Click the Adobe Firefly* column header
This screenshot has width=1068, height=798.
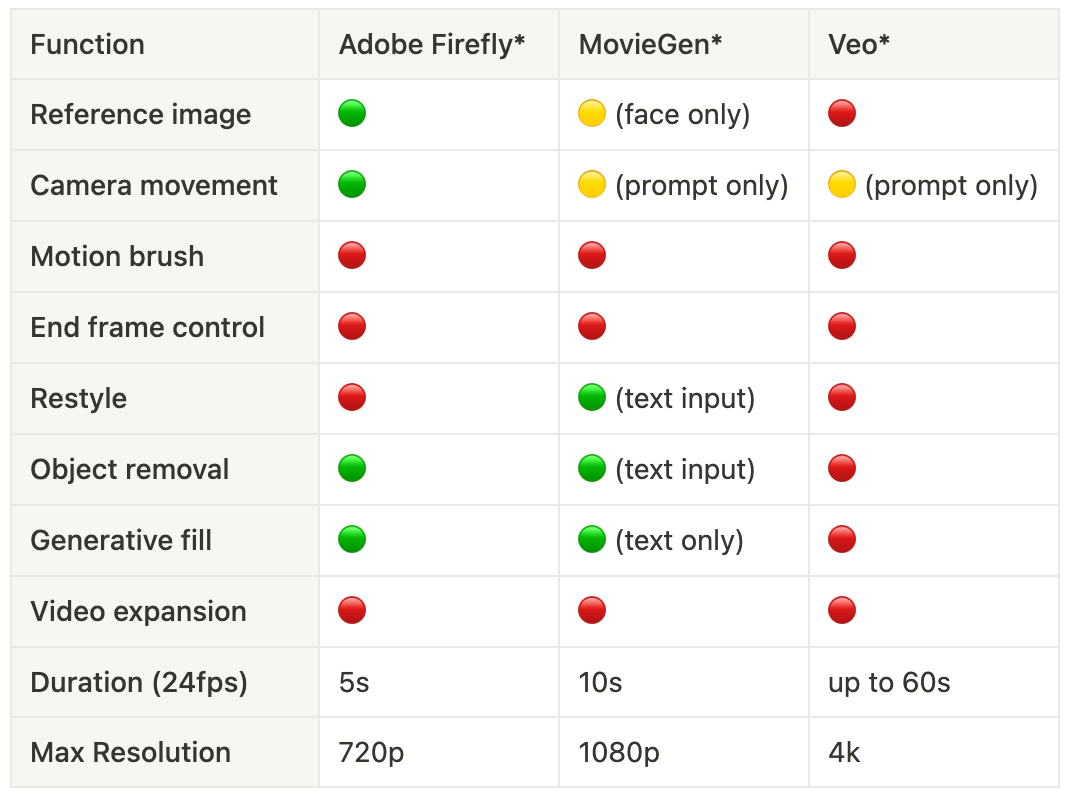(x=432, y=45)
